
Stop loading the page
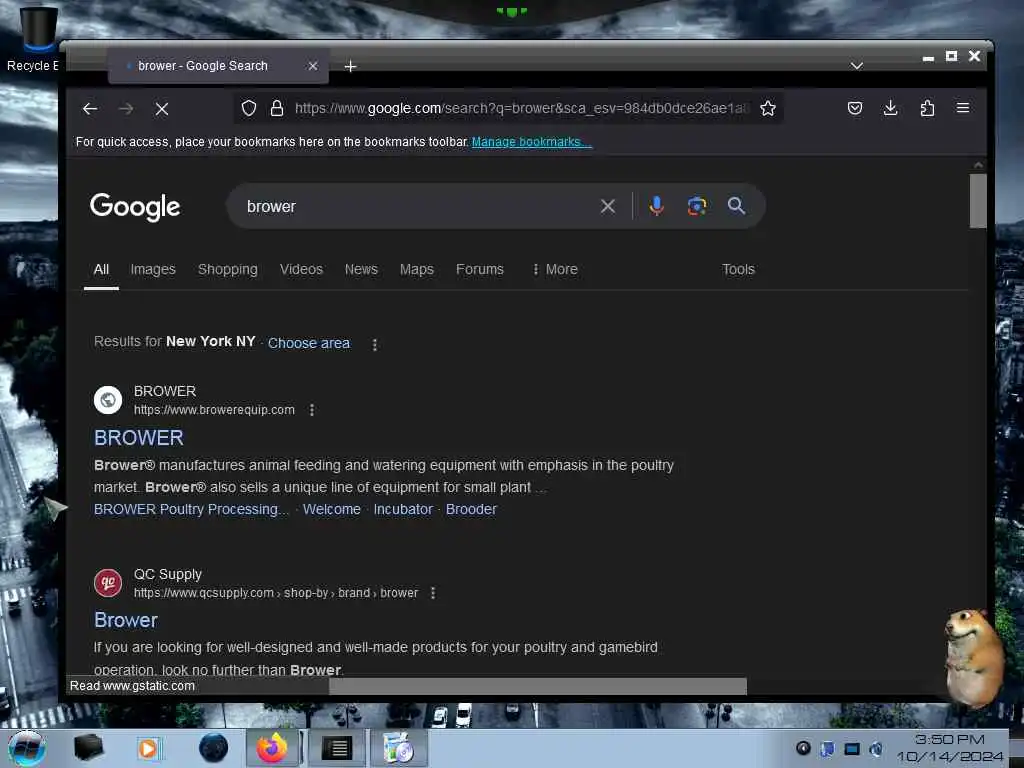coord(162,109)
